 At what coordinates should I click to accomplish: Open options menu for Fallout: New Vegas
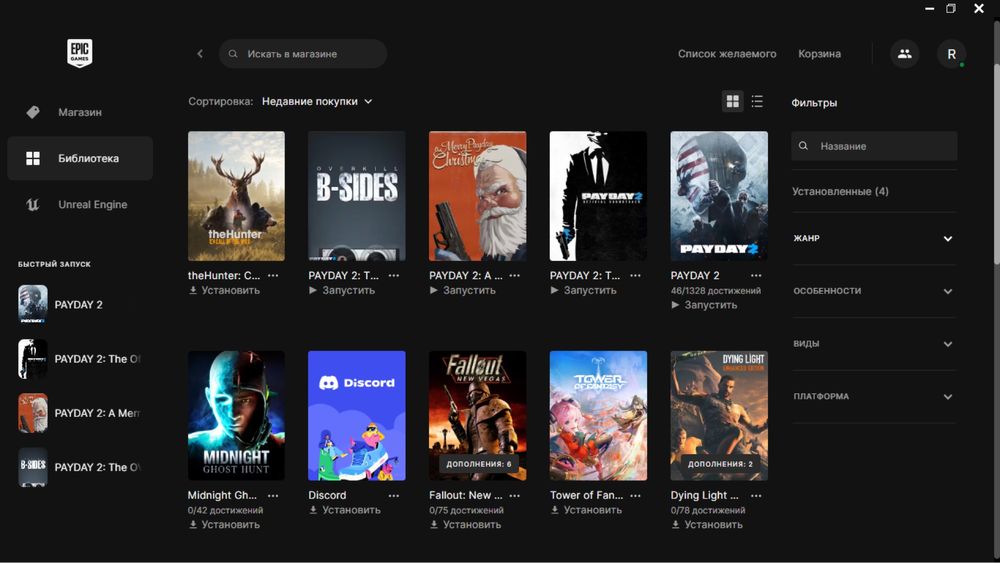tap(515, 495)
